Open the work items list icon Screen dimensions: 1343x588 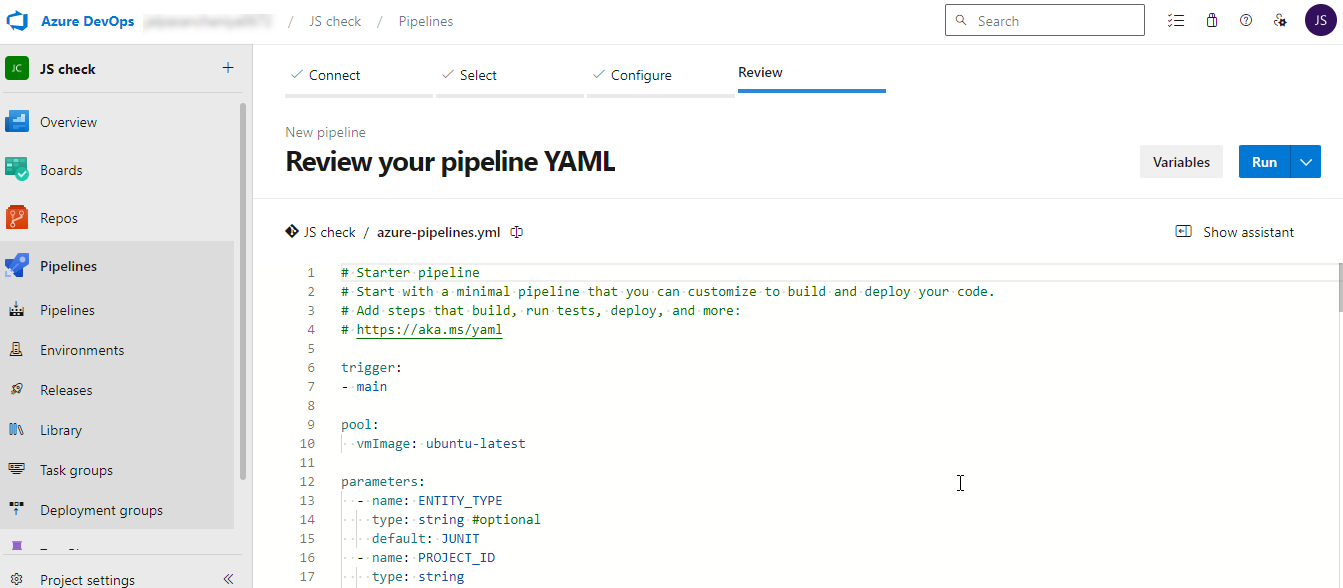1177,21
